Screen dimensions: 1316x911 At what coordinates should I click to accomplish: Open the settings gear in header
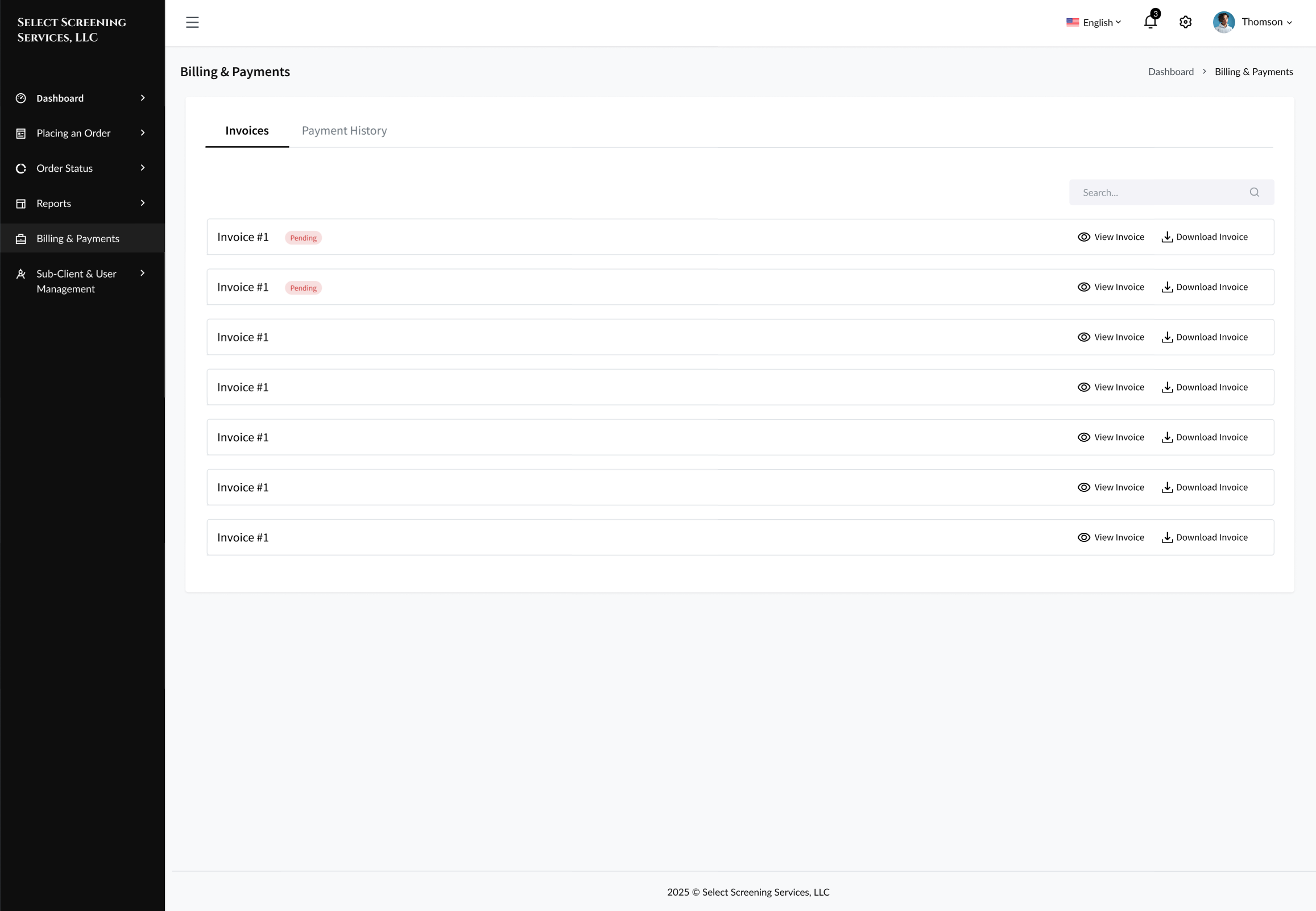[1185, 22]
